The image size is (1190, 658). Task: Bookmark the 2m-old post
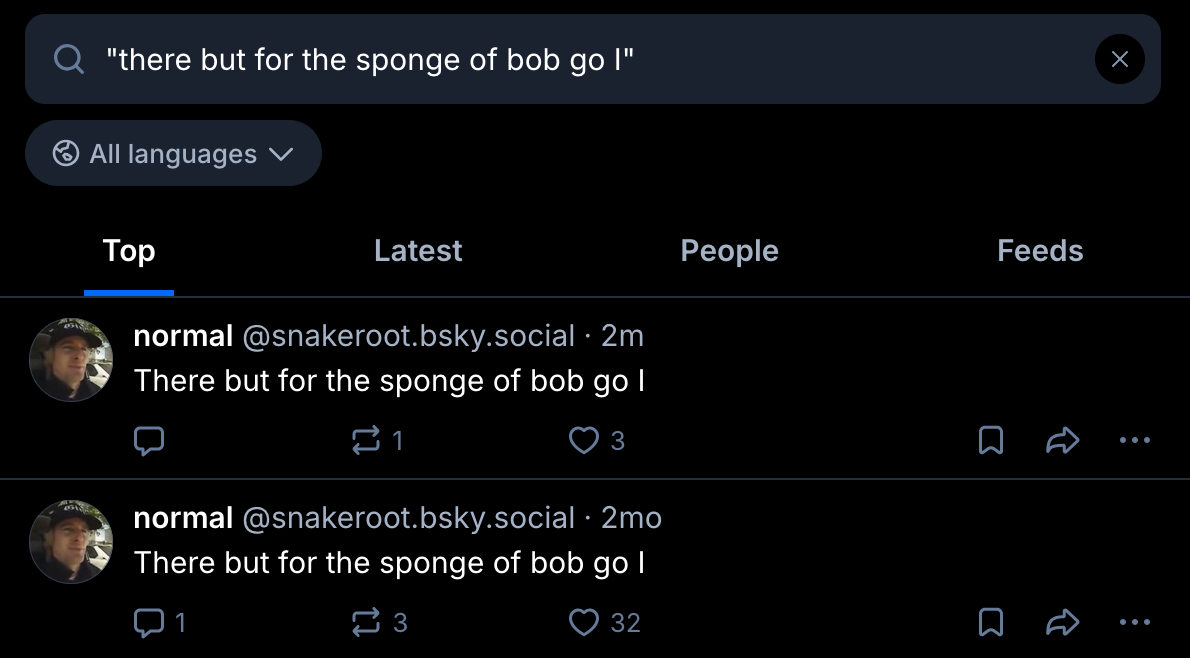point(990,440)
